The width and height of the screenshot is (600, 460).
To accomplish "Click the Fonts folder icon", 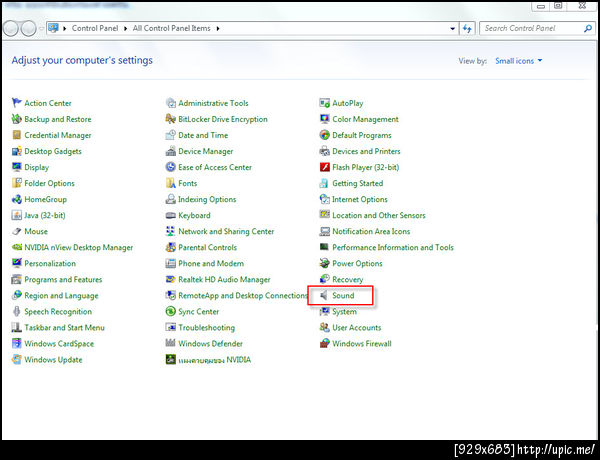I will 170,183.
